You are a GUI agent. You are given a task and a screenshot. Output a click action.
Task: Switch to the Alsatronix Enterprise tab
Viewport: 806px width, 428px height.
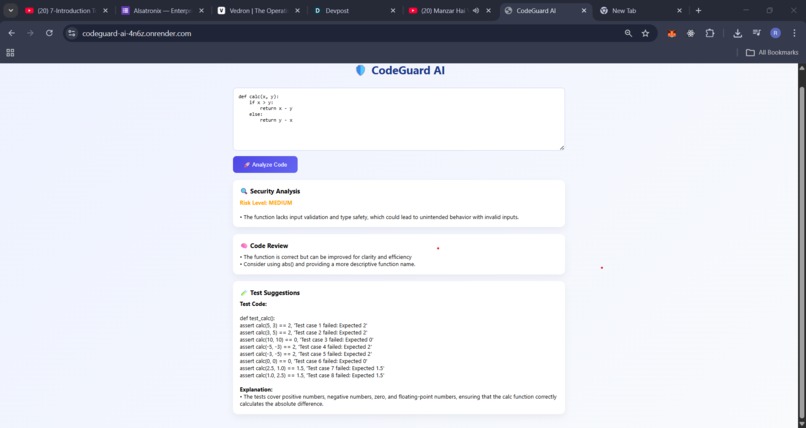click(x=162, y=10)
